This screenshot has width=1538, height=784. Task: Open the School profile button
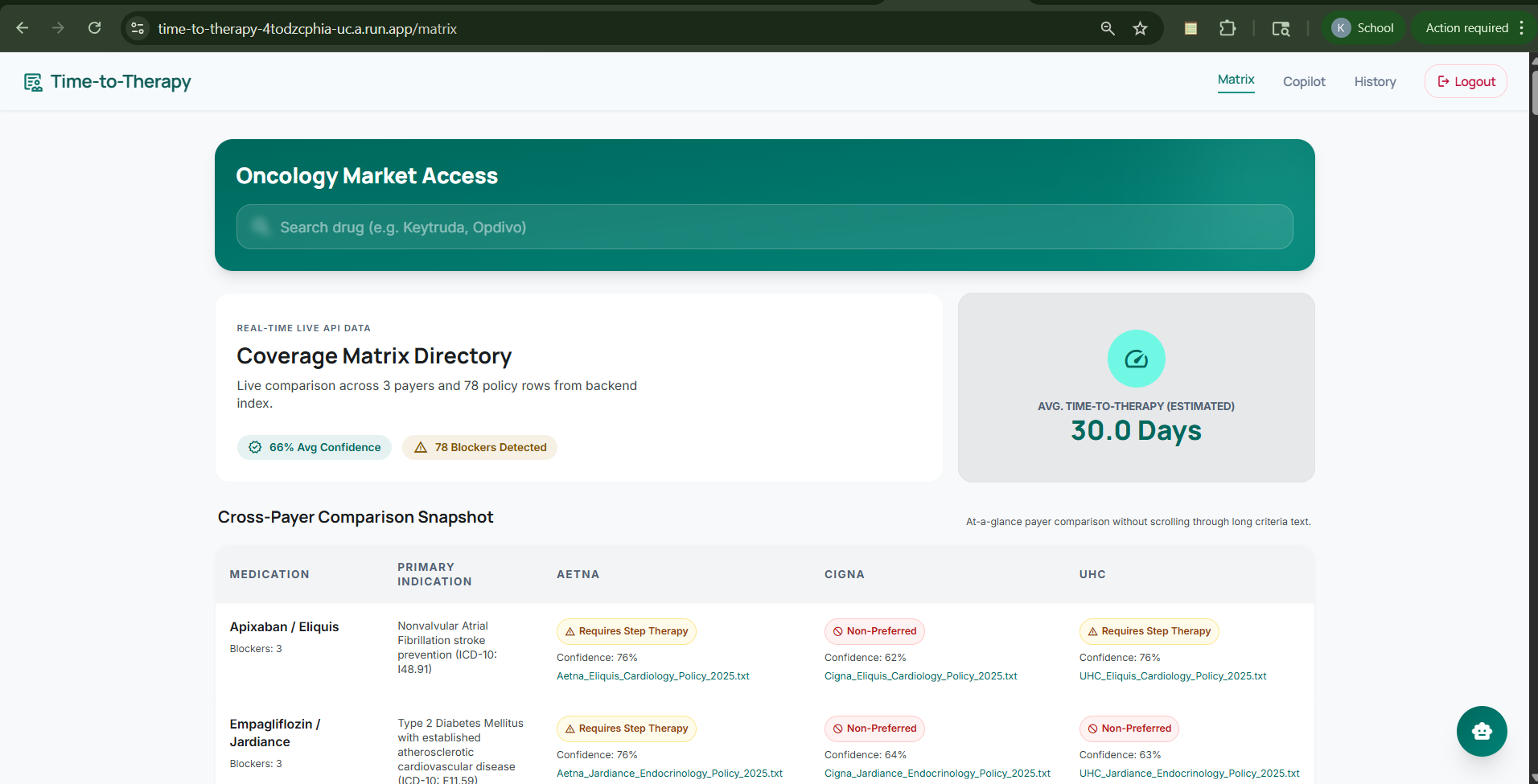point(1363,28)
